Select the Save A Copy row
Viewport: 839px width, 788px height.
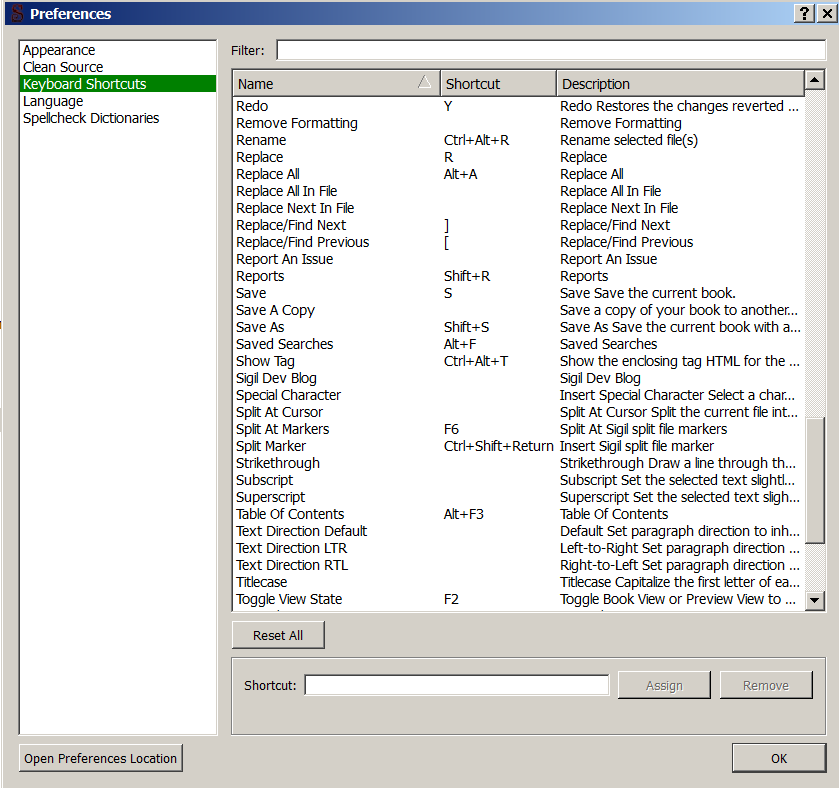(518, 310)
